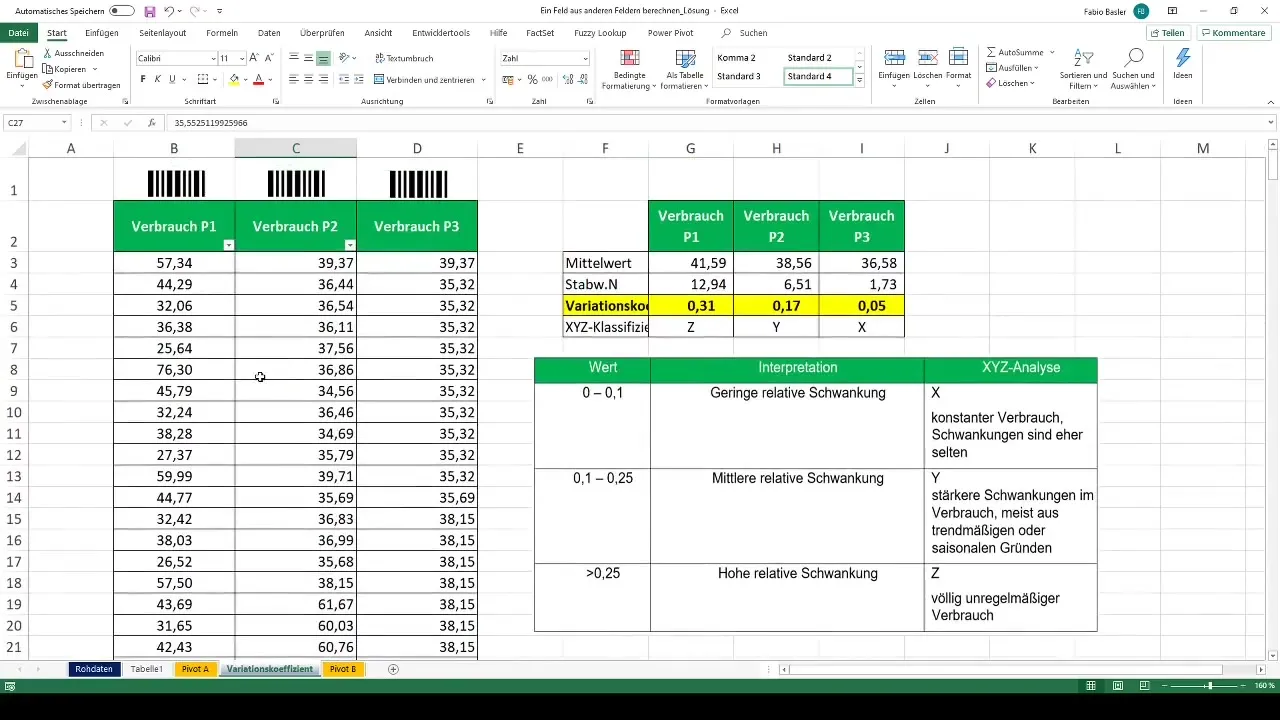
Task: Open Sortieren und Filtern
Action: (1084, 68)
